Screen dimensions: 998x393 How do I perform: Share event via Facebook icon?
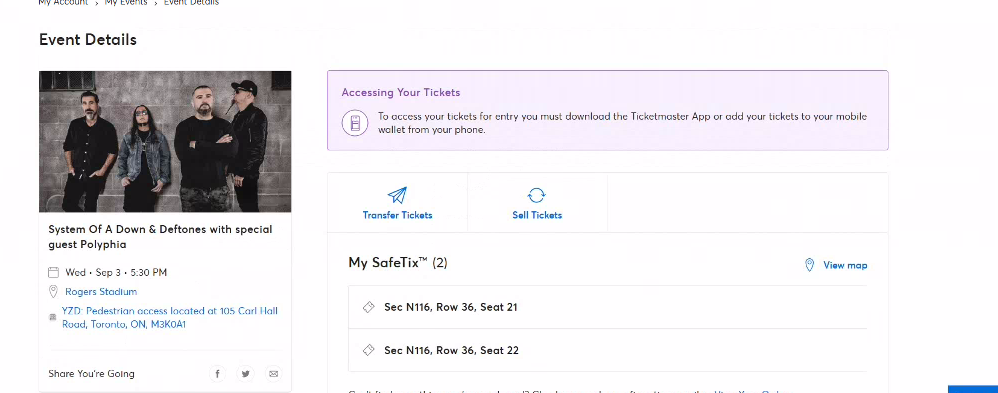pyautogui.click(x=217, y=374)
